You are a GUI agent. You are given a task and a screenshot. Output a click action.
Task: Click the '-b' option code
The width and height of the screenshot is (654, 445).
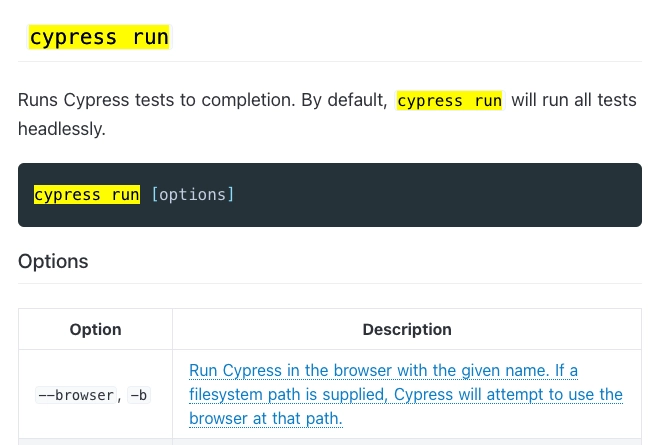138,395
